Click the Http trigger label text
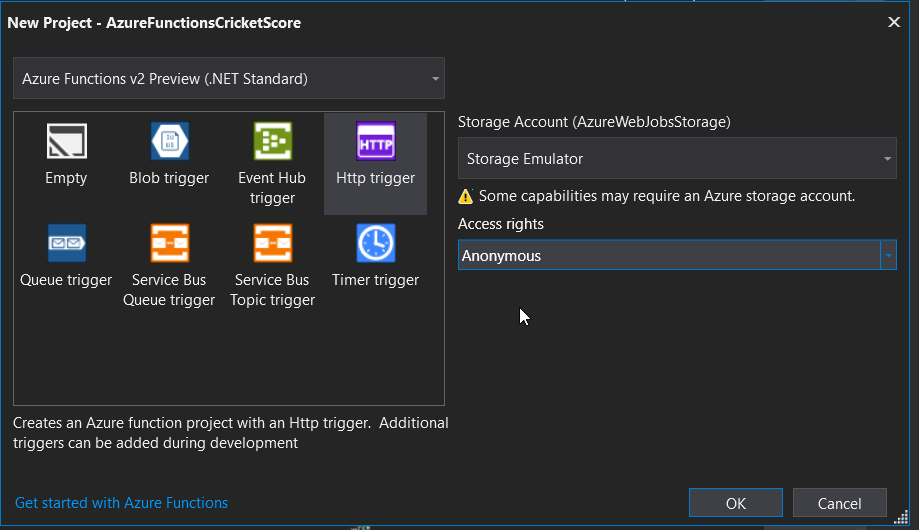Image resolution: width=919 pixels, height=530 pixels. 375,178
